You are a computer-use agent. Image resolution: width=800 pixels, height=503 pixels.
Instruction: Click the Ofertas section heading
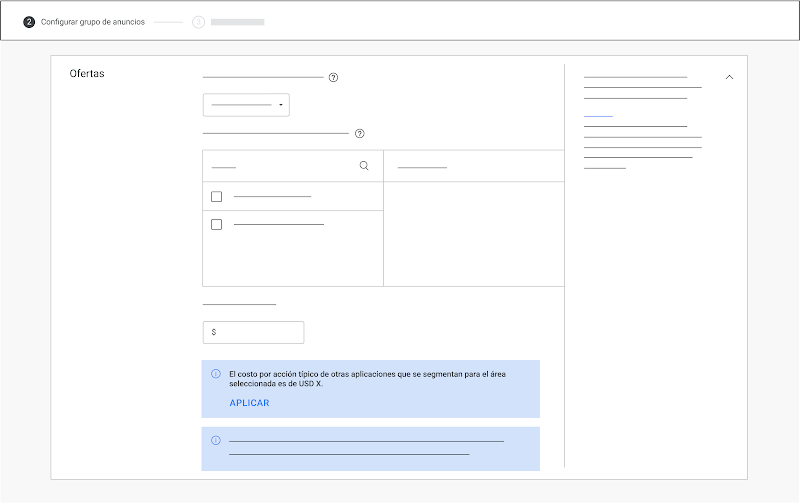click(x=87, y=73)
